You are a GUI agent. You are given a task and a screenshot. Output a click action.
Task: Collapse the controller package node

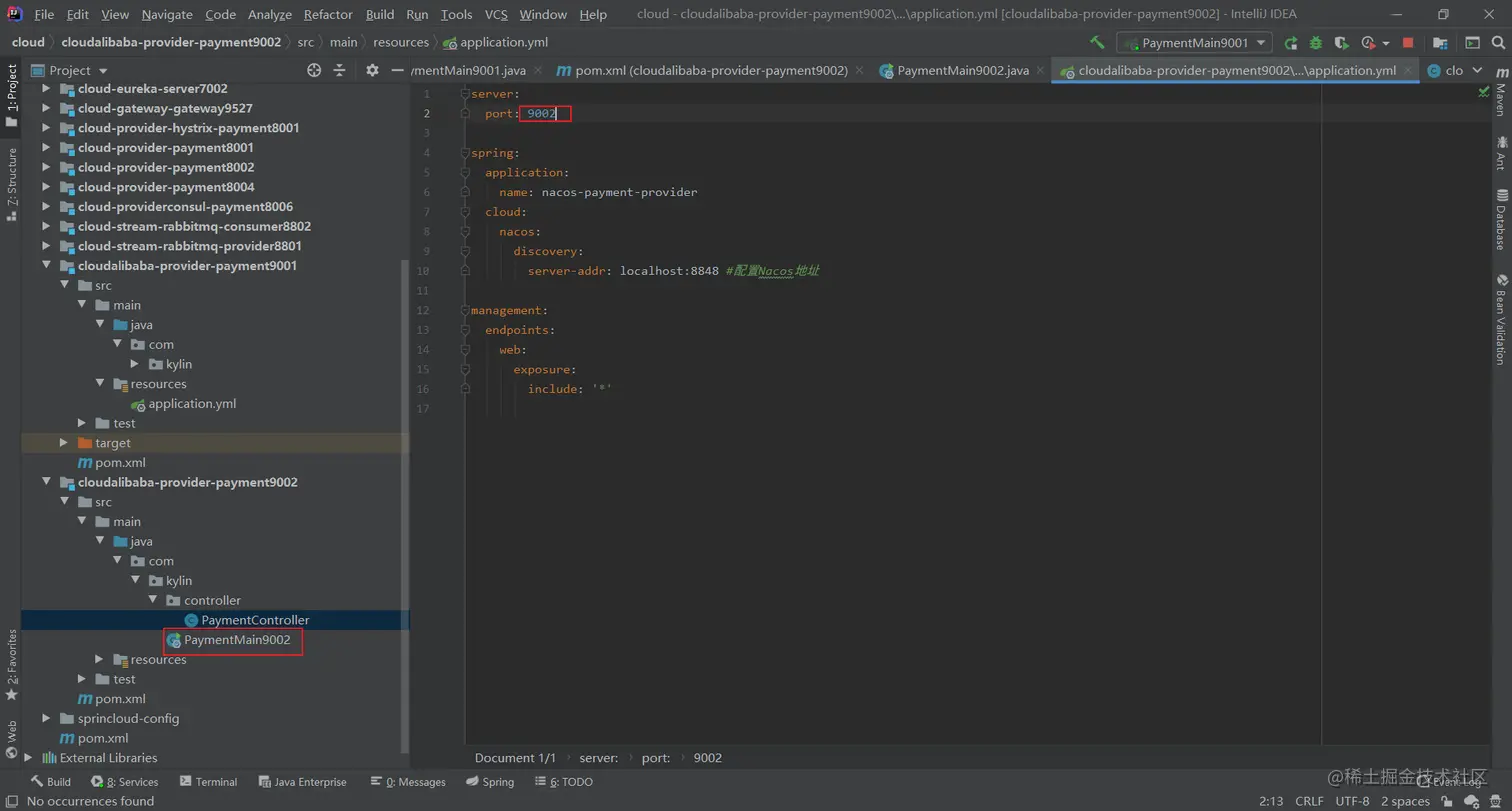(154, 600)
